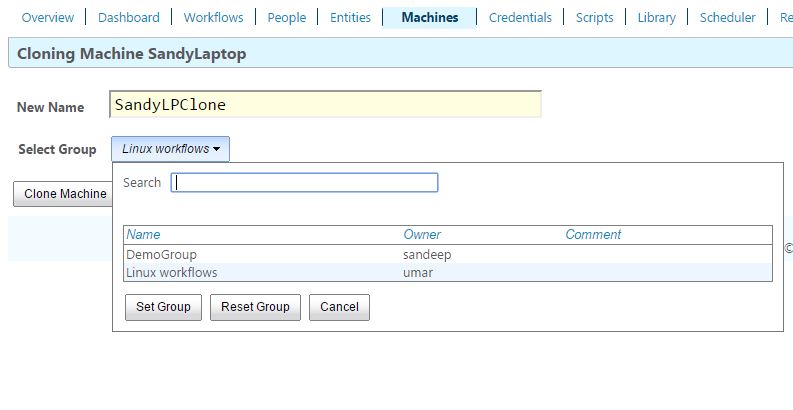Viewport: 793px width, 410px height.
Task: Switch to the Scripts tab
Action: [594, 17]
